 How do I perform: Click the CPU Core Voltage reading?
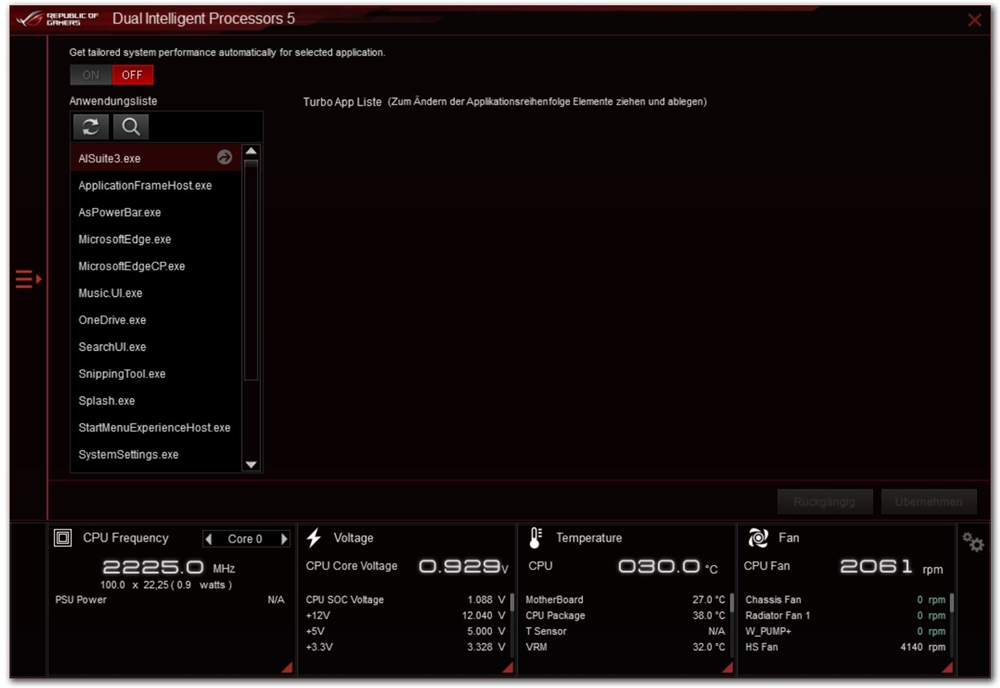tap(407, 566)
